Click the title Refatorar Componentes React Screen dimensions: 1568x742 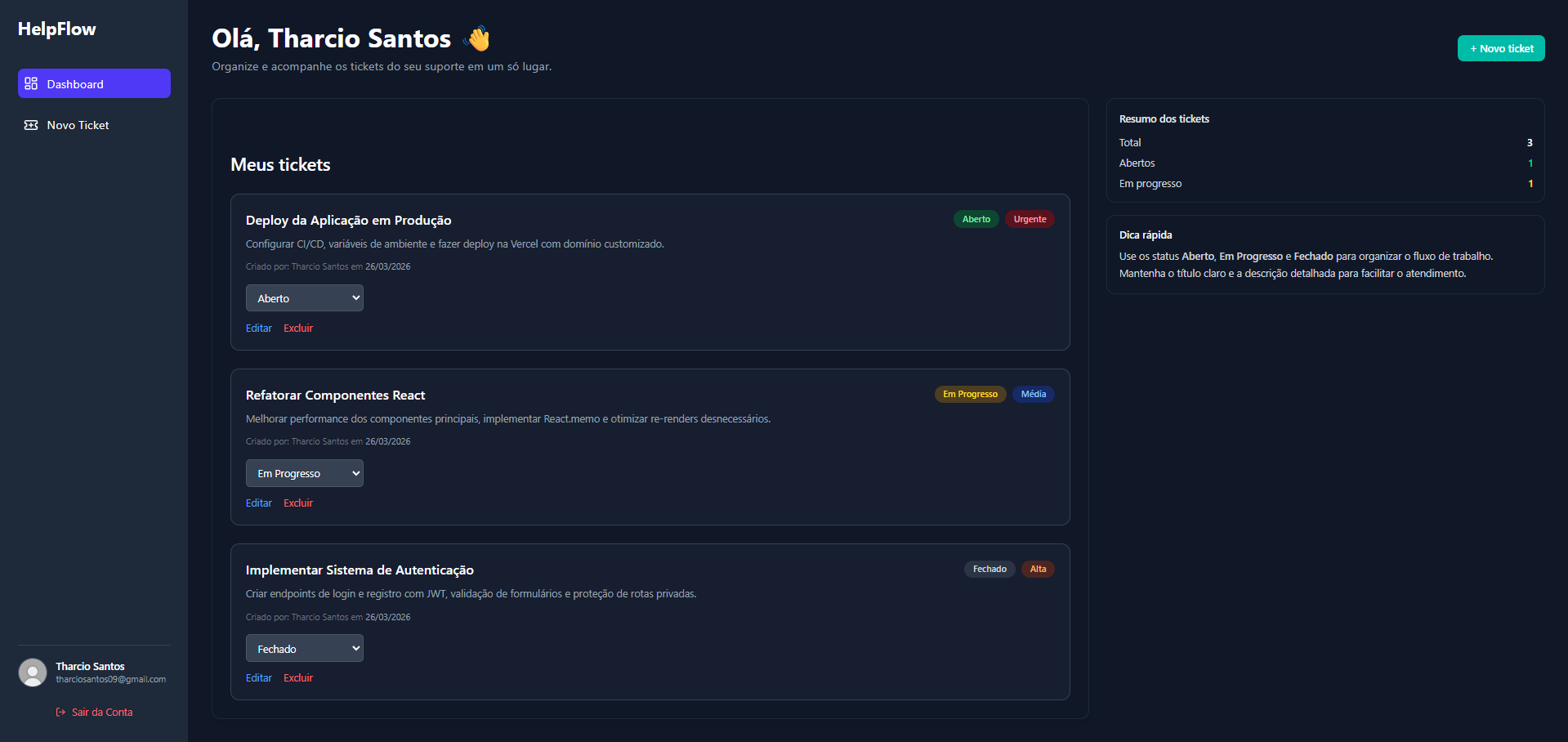(335, 395)
